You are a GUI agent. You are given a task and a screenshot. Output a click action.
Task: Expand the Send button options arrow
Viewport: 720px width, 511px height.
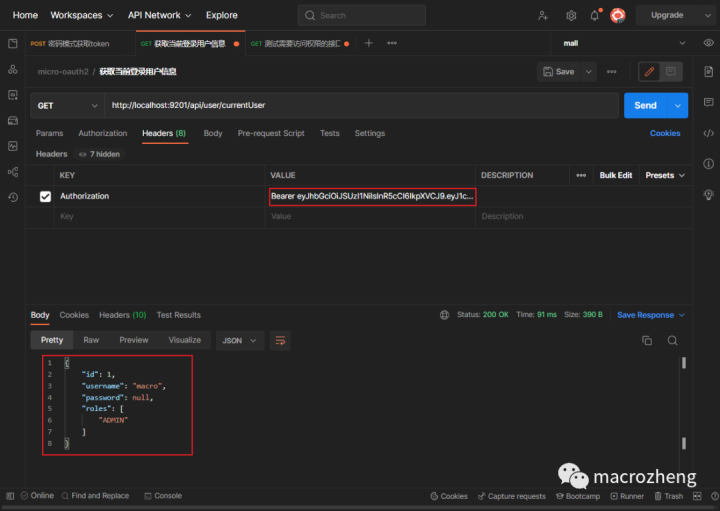pos(678,106)
